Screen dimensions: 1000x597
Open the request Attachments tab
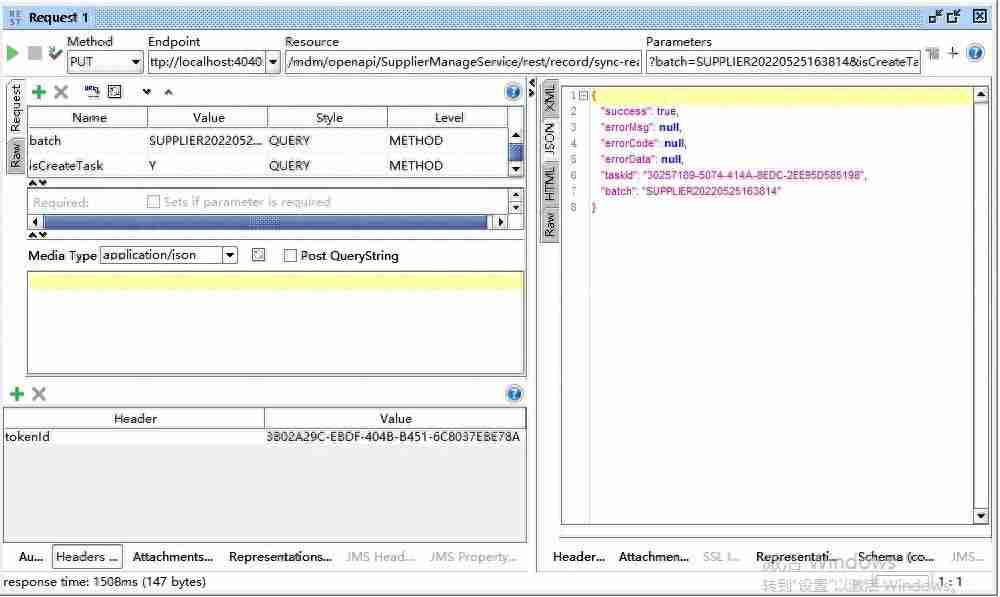pyautogui.click(x=172, y=557)
